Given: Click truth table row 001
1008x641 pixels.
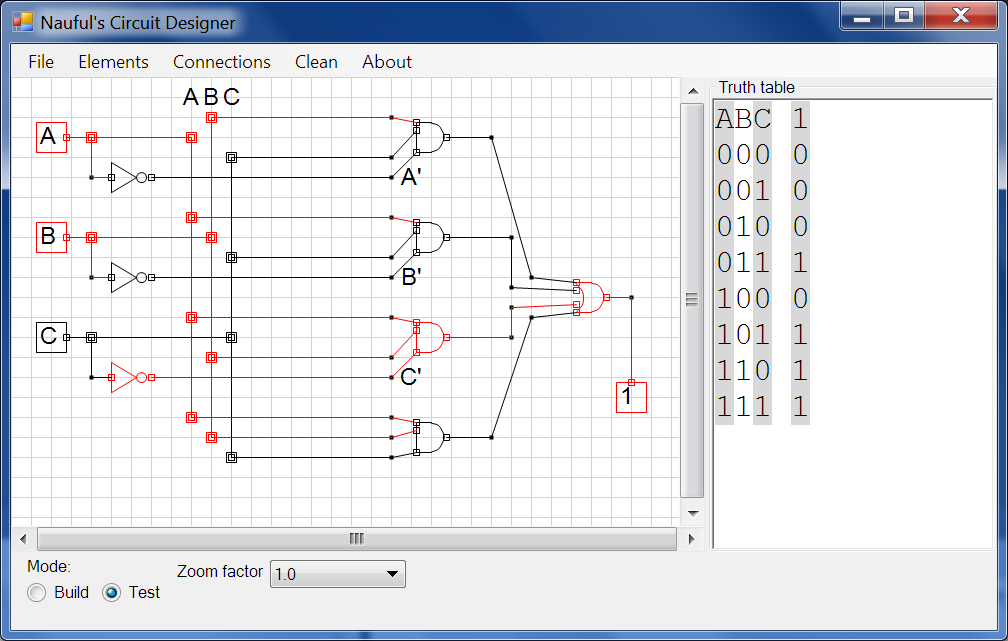Looking at the screenshot, I should pyautogui.click(x=762, y=191).
